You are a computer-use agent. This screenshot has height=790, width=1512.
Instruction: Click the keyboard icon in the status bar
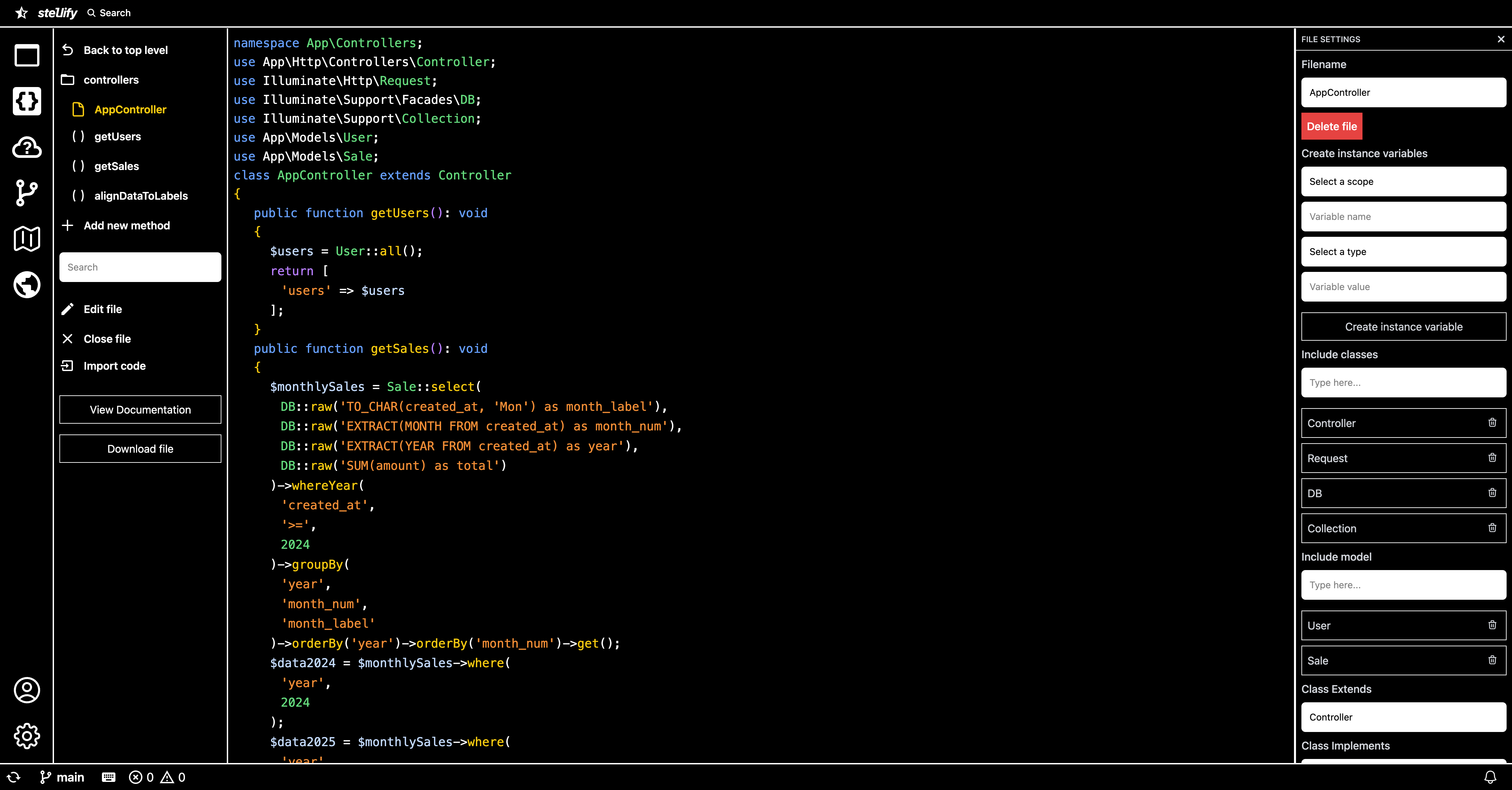(108, 777)
